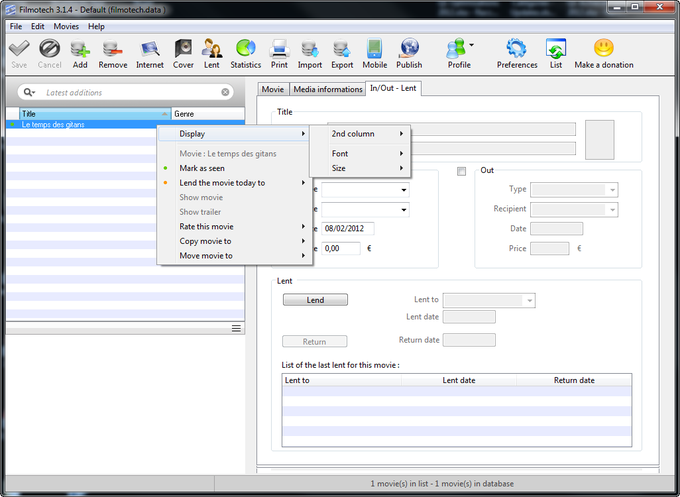Image resolution: width=680 pixels, height=497 pixels.
Task: Open the Edit menu
Action: 37,26
